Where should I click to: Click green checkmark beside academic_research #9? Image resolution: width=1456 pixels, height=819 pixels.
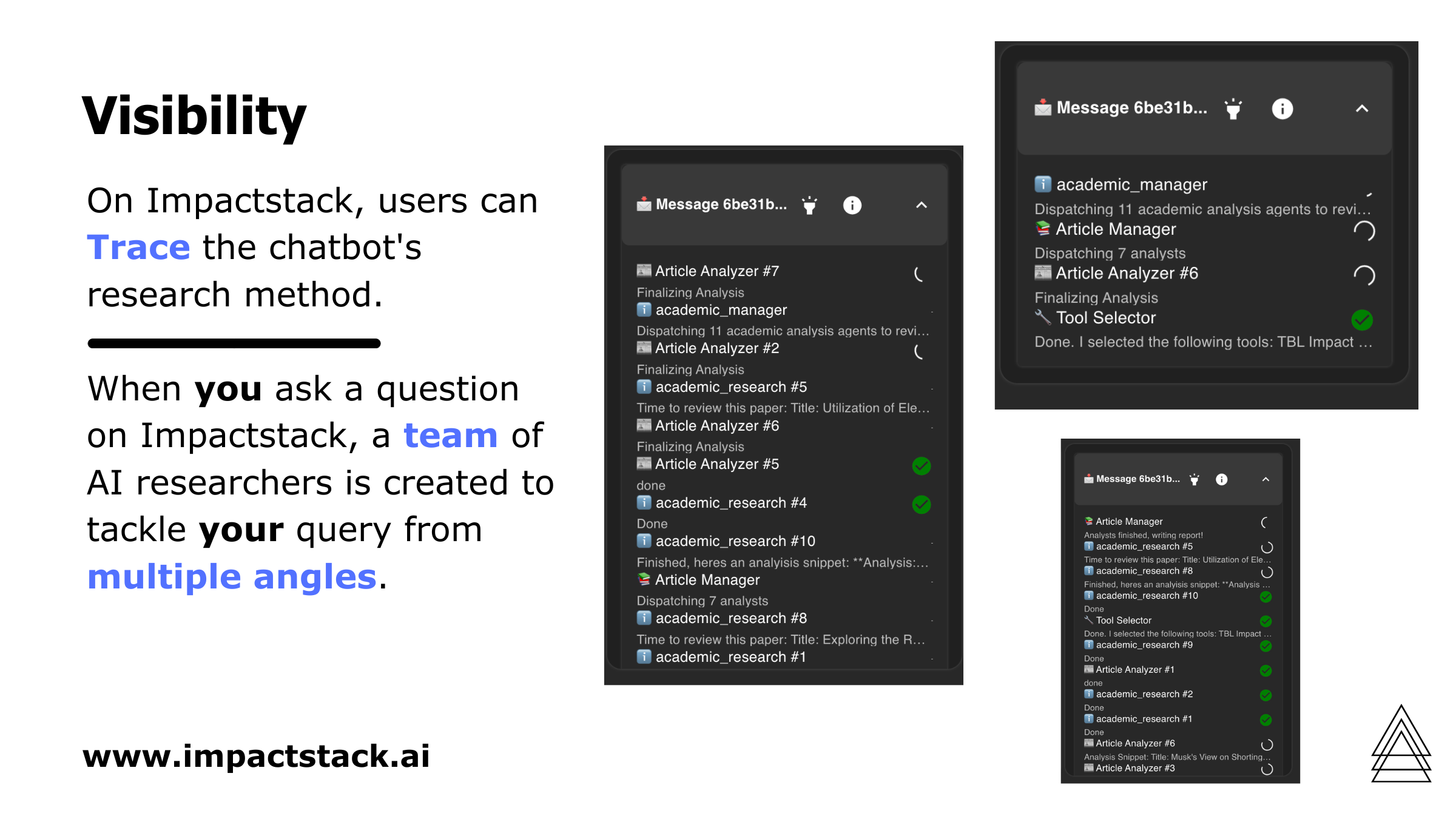[1266, 646]
